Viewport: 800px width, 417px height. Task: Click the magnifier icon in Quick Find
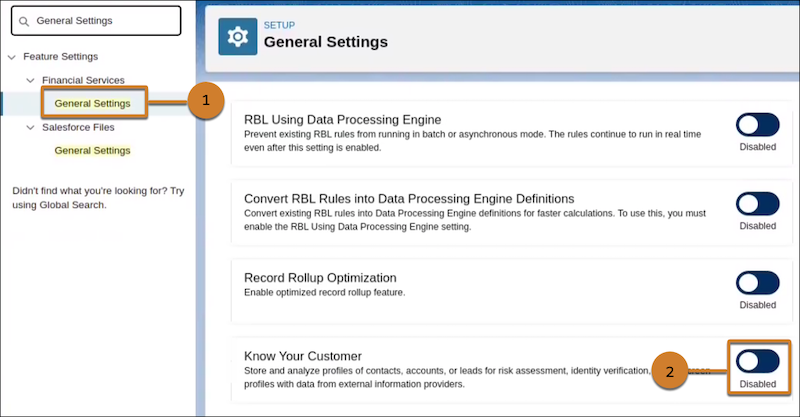point(24,21)
